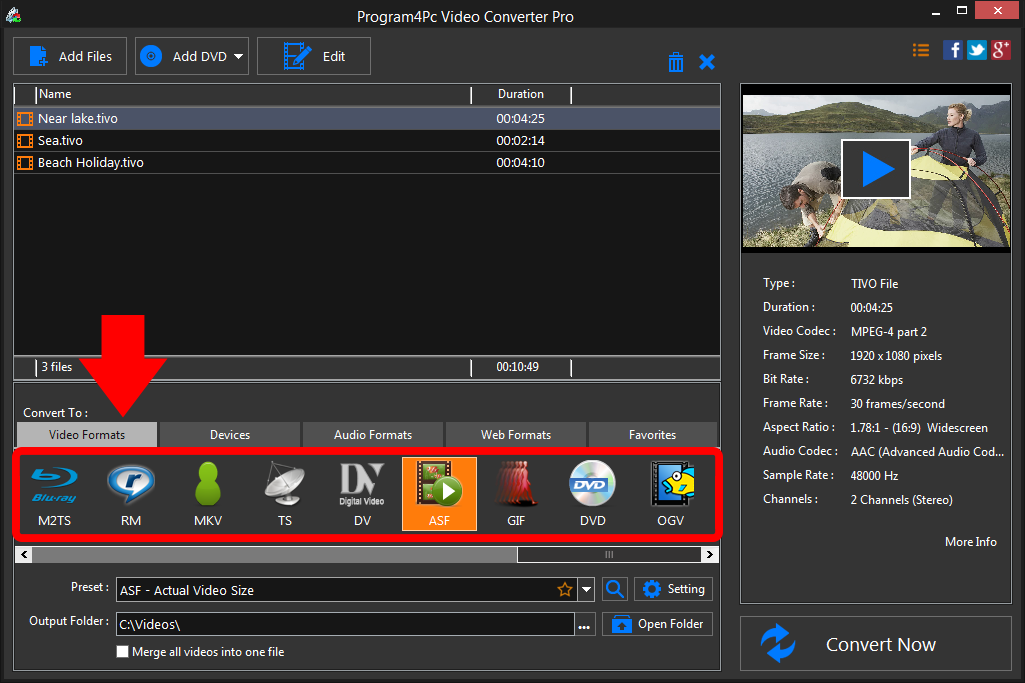
Task: Click the trash bin delete icon
Action: (676, 62)
